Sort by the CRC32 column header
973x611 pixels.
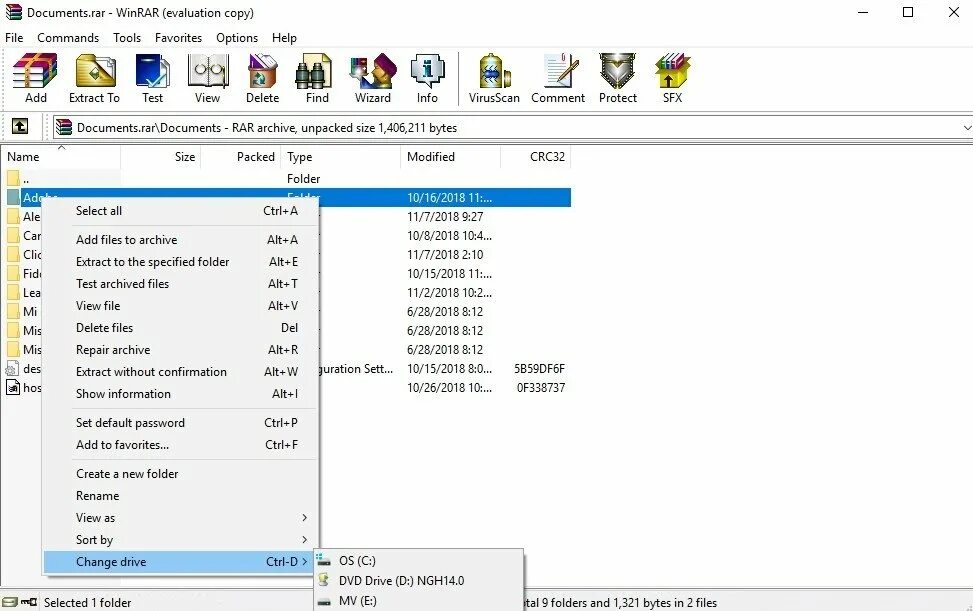pyautogui.click(x=536, y=157)
